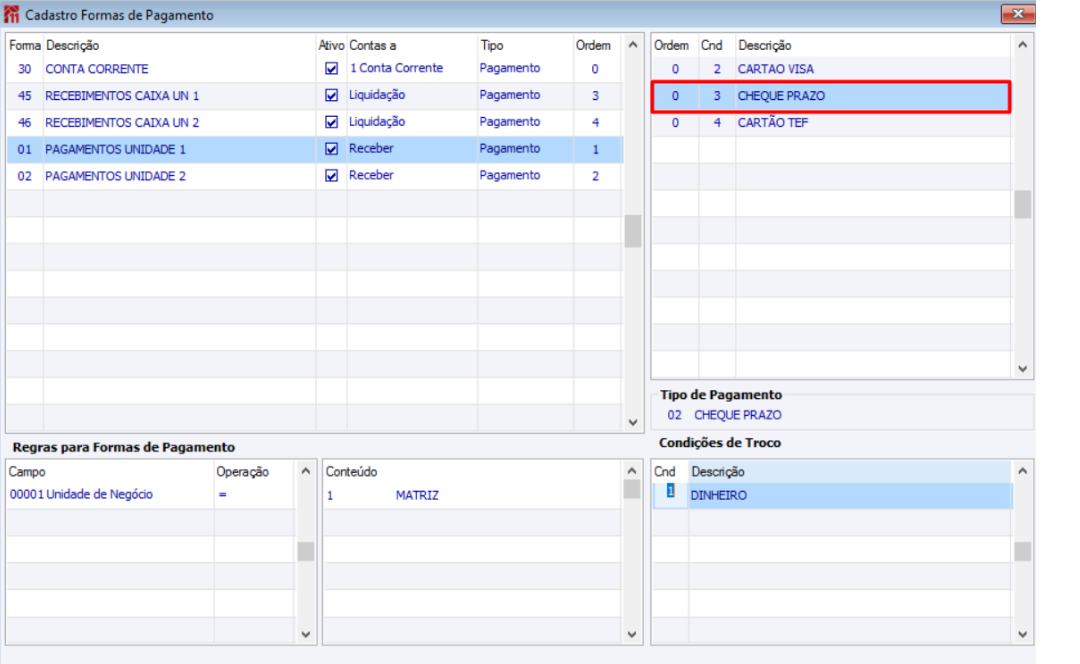Uncheck Ativo for CONTA CORRENTE row
The width and height of the screenshot is (1080, 664).
coord(331,69)
